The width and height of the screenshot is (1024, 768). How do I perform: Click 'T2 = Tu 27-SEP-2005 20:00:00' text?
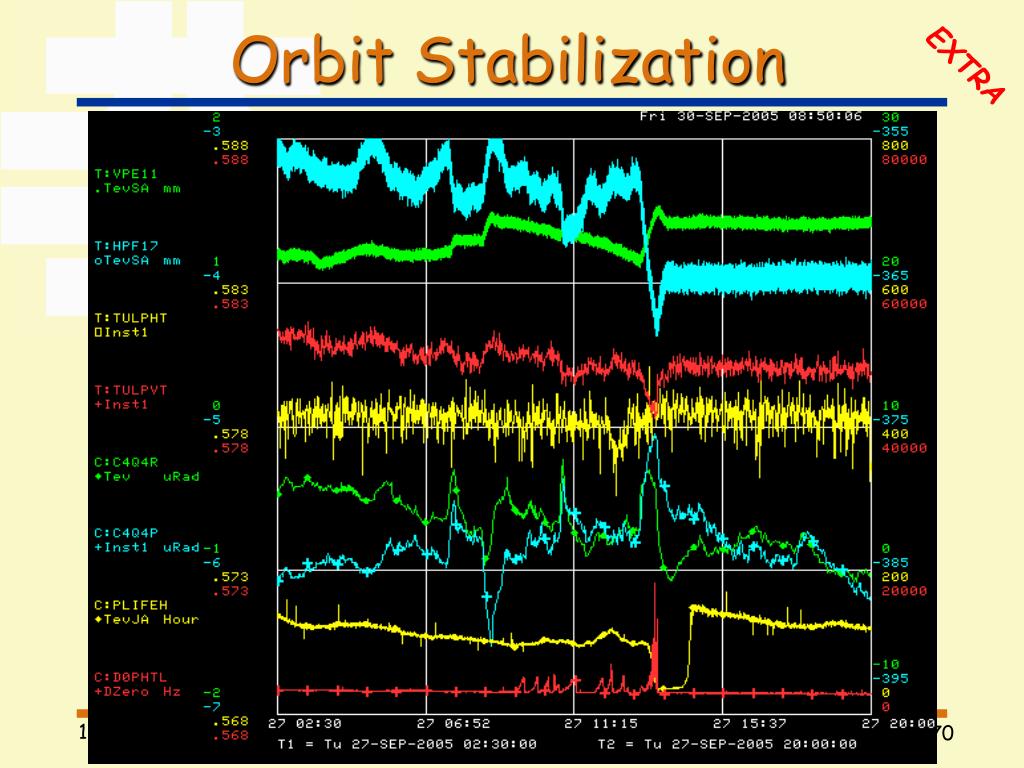click(x=727, y=744)
